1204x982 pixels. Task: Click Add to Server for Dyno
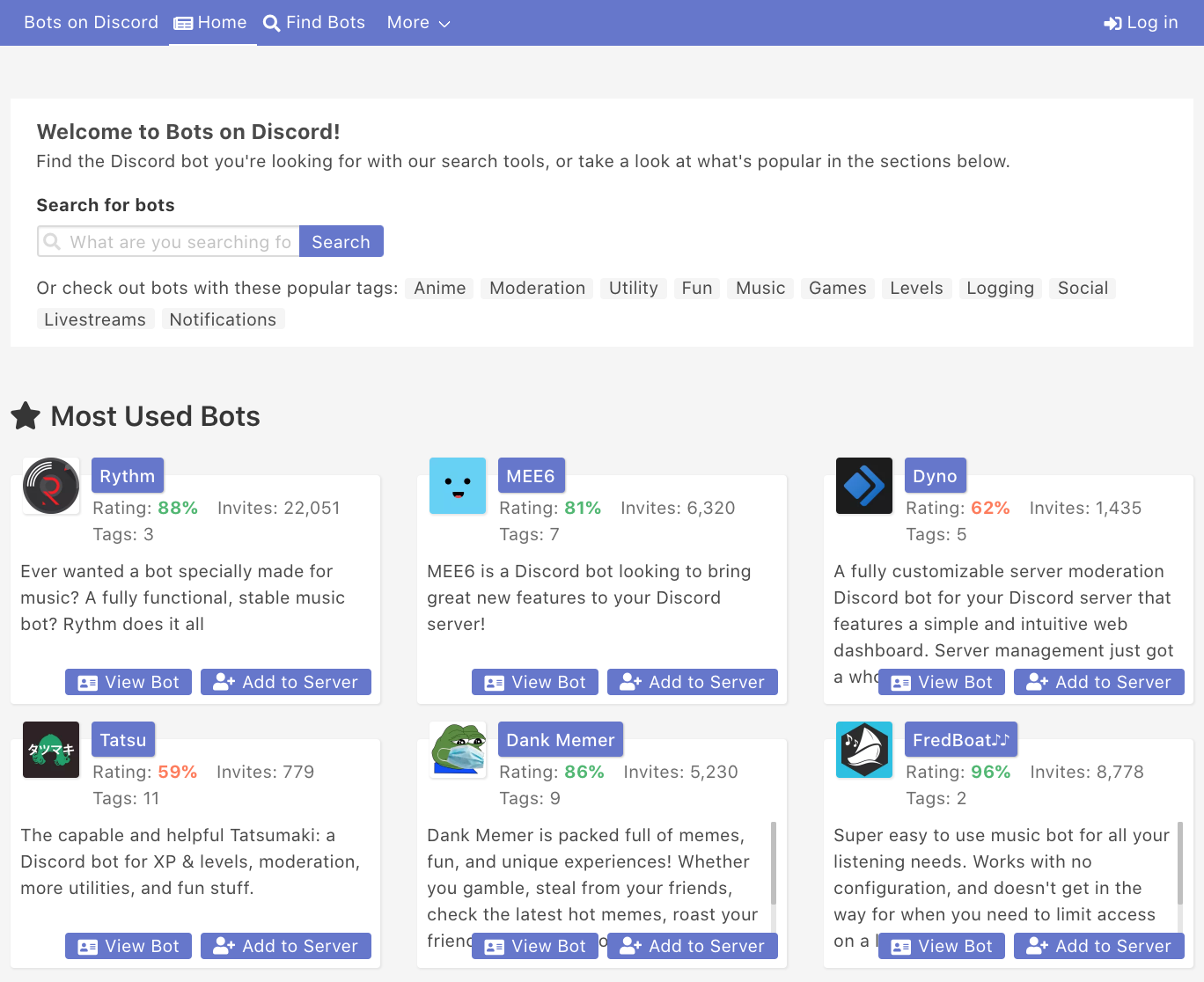click(x=1099, y=682)
